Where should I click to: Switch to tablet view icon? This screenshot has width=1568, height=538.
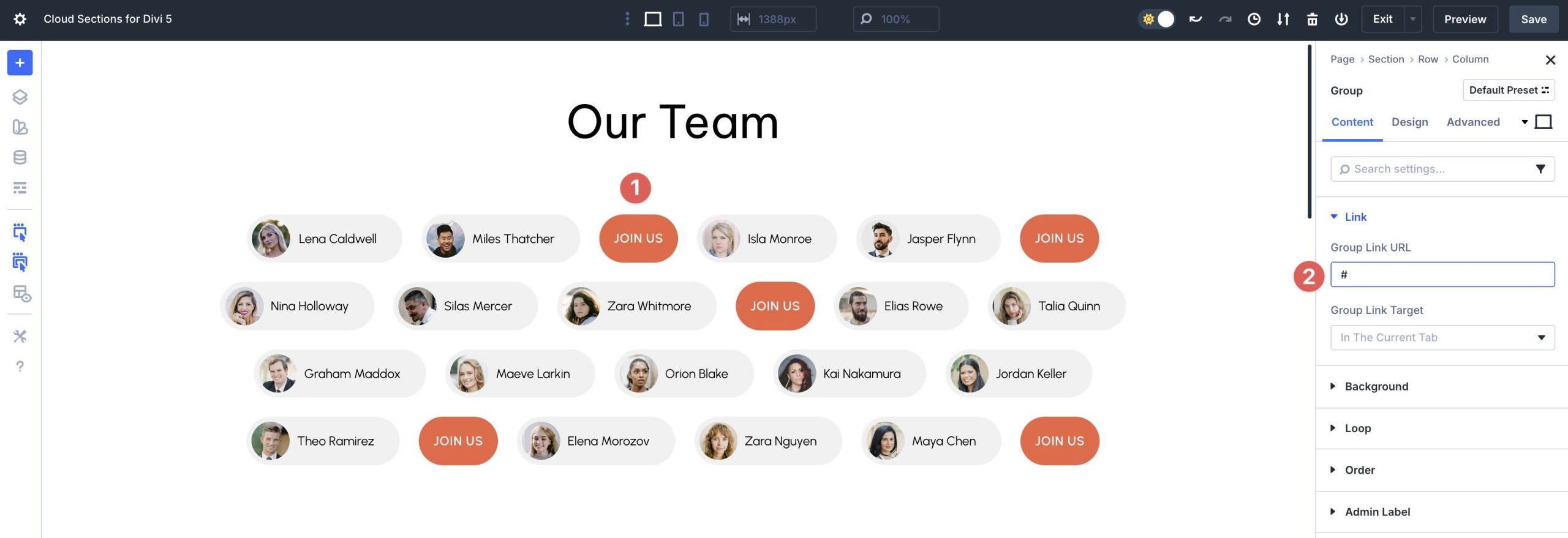[678, 19]
